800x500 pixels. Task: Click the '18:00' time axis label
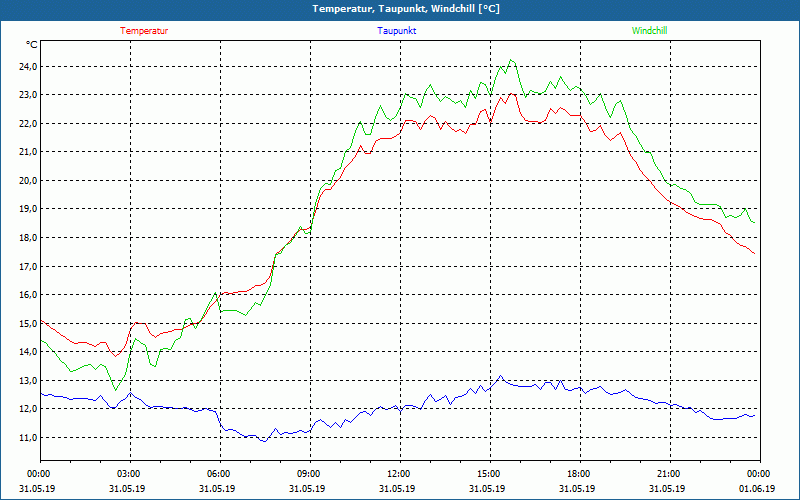[x=577, y=474]
